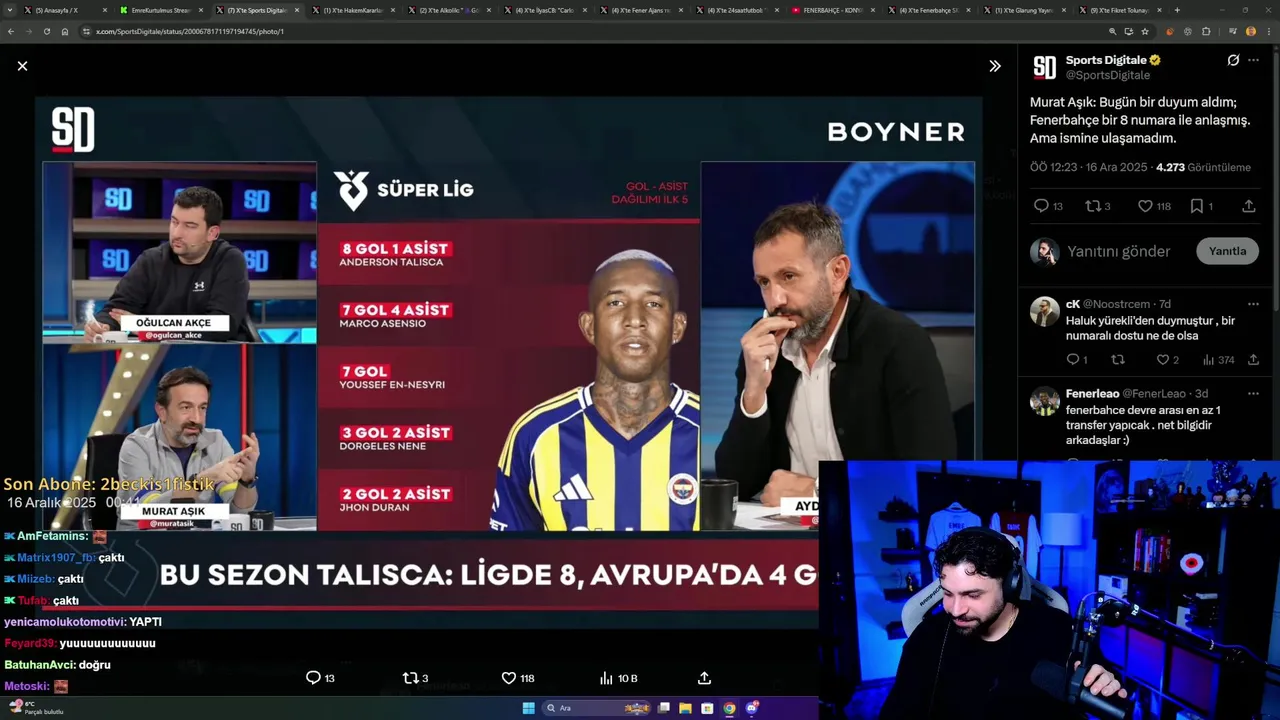Repost cK's comment
Image resolution: width=1280 pixels, height=720 pixels.
tap(1118, 360)
